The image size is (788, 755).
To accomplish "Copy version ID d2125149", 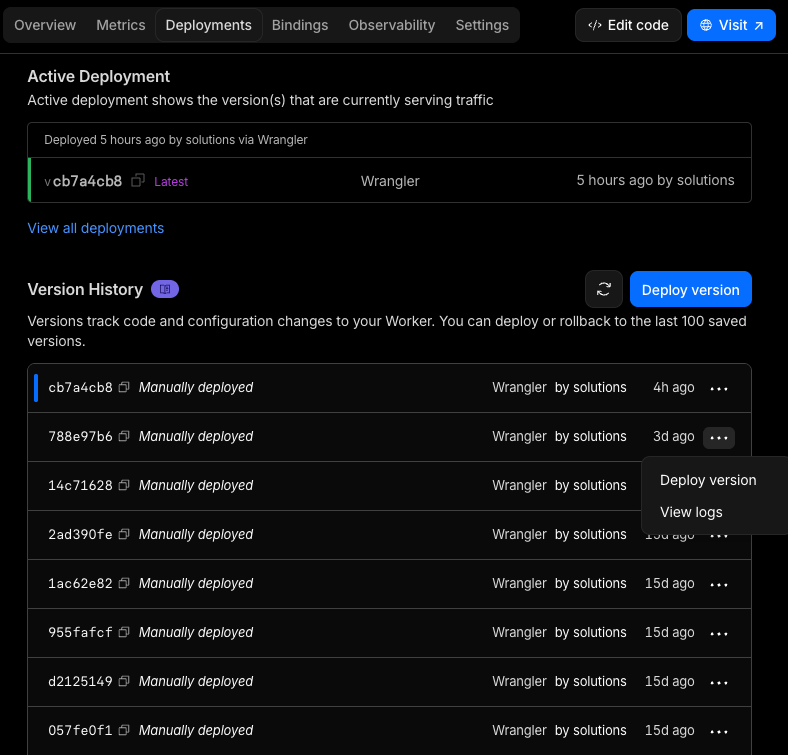I will coord(124,681).
